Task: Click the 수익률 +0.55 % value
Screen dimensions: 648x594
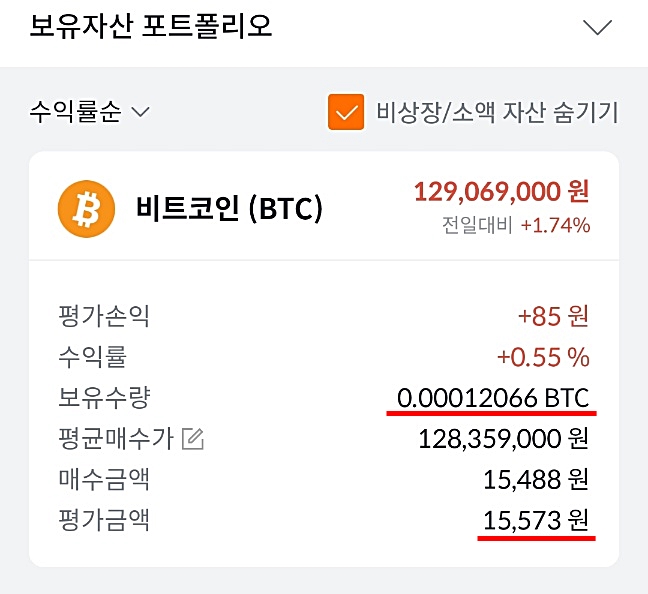Action: pyautogui.click(x=543, y=357)
